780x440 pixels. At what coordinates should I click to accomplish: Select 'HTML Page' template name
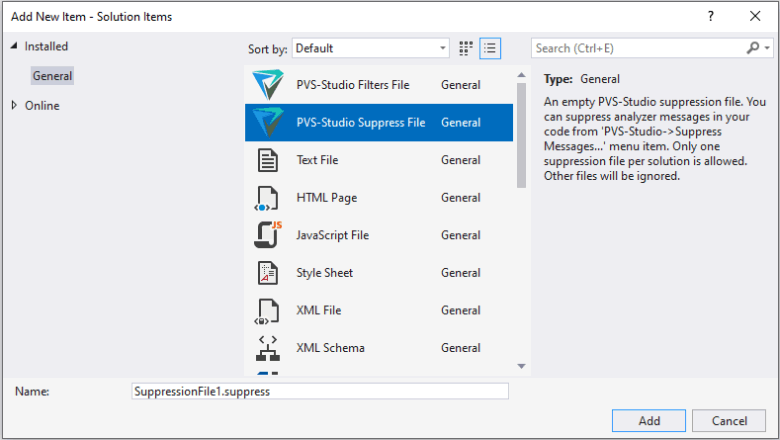pyautogui.click(x=326, y=198)
